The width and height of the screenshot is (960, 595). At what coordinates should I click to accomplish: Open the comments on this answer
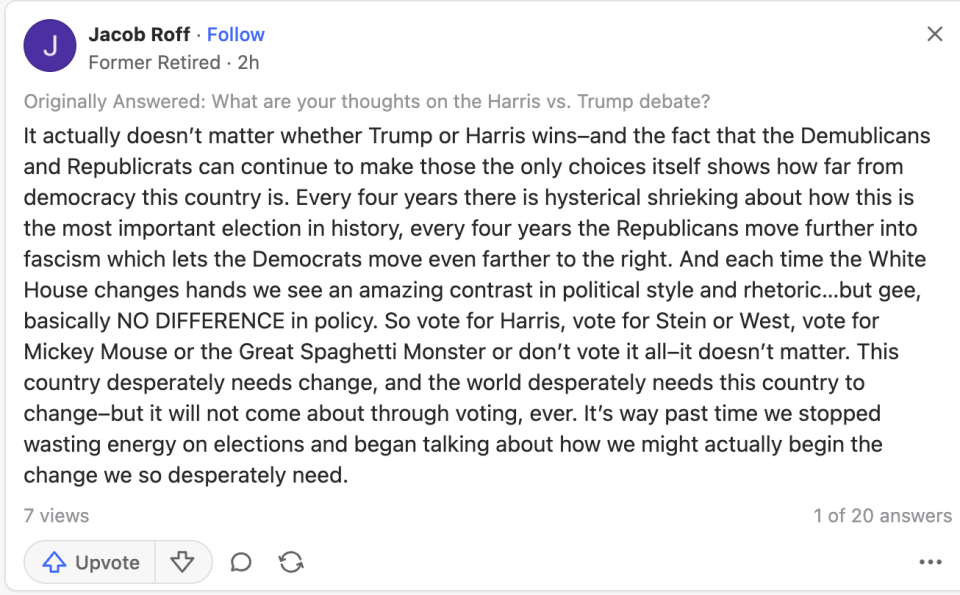point(241,563)
